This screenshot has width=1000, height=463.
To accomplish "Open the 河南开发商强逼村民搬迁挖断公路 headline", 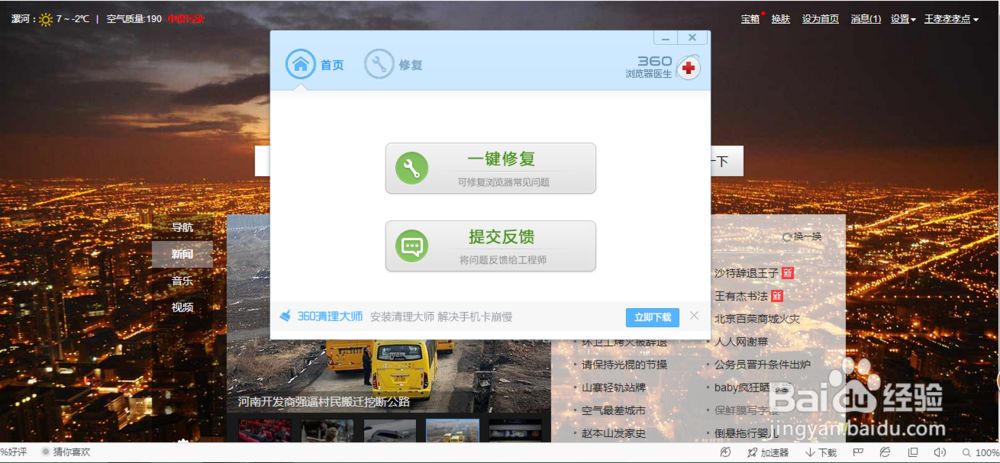I will [324, 403].
